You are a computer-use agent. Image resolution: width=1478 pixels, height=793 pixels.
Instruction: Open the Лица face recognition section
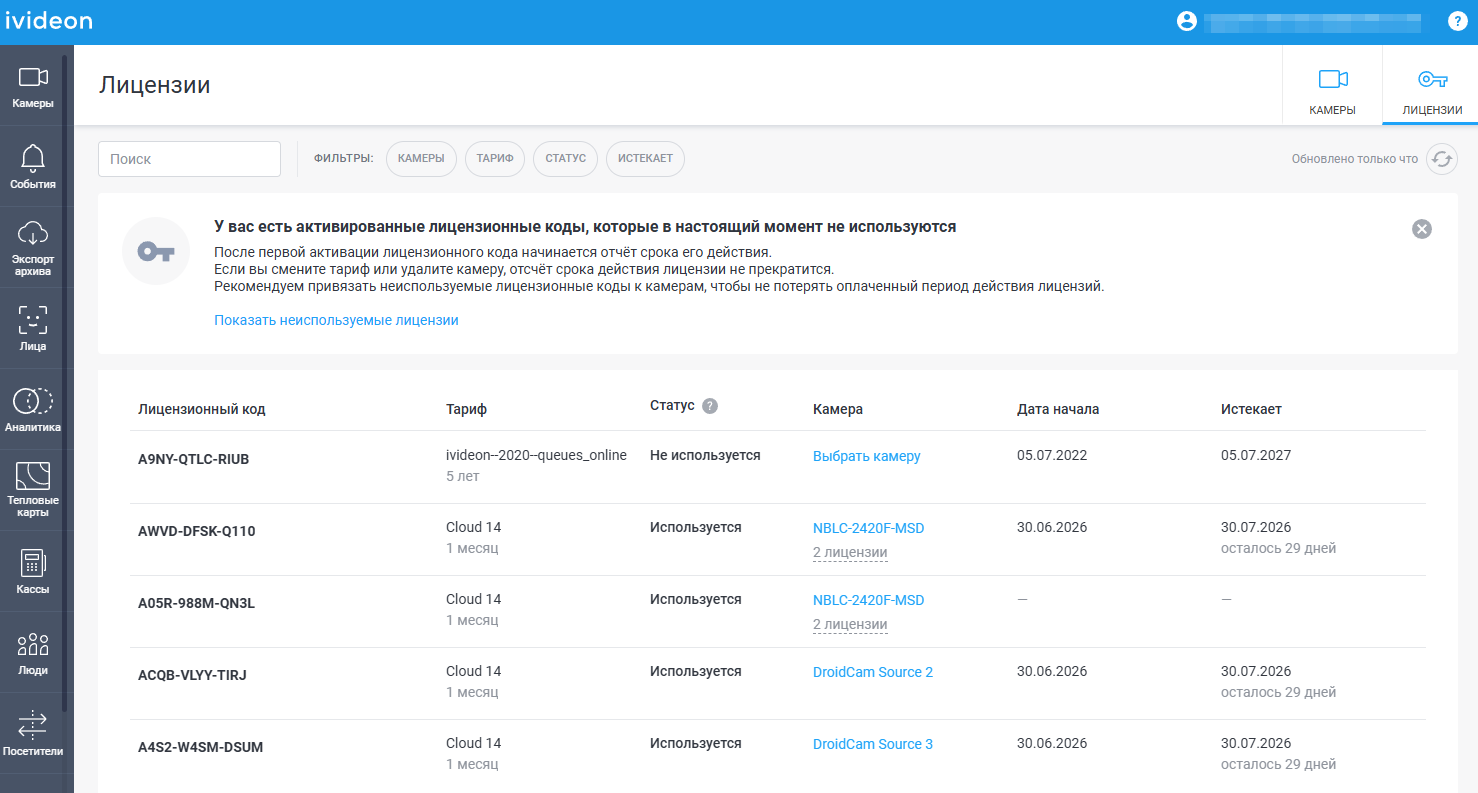click(x=33, y=329)
